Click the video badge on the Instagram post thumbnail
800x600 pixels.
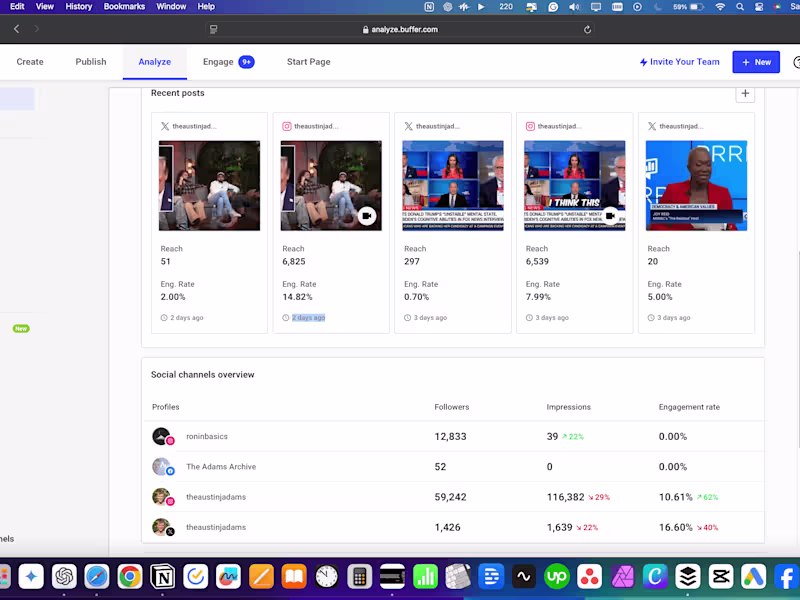(367, 215)
